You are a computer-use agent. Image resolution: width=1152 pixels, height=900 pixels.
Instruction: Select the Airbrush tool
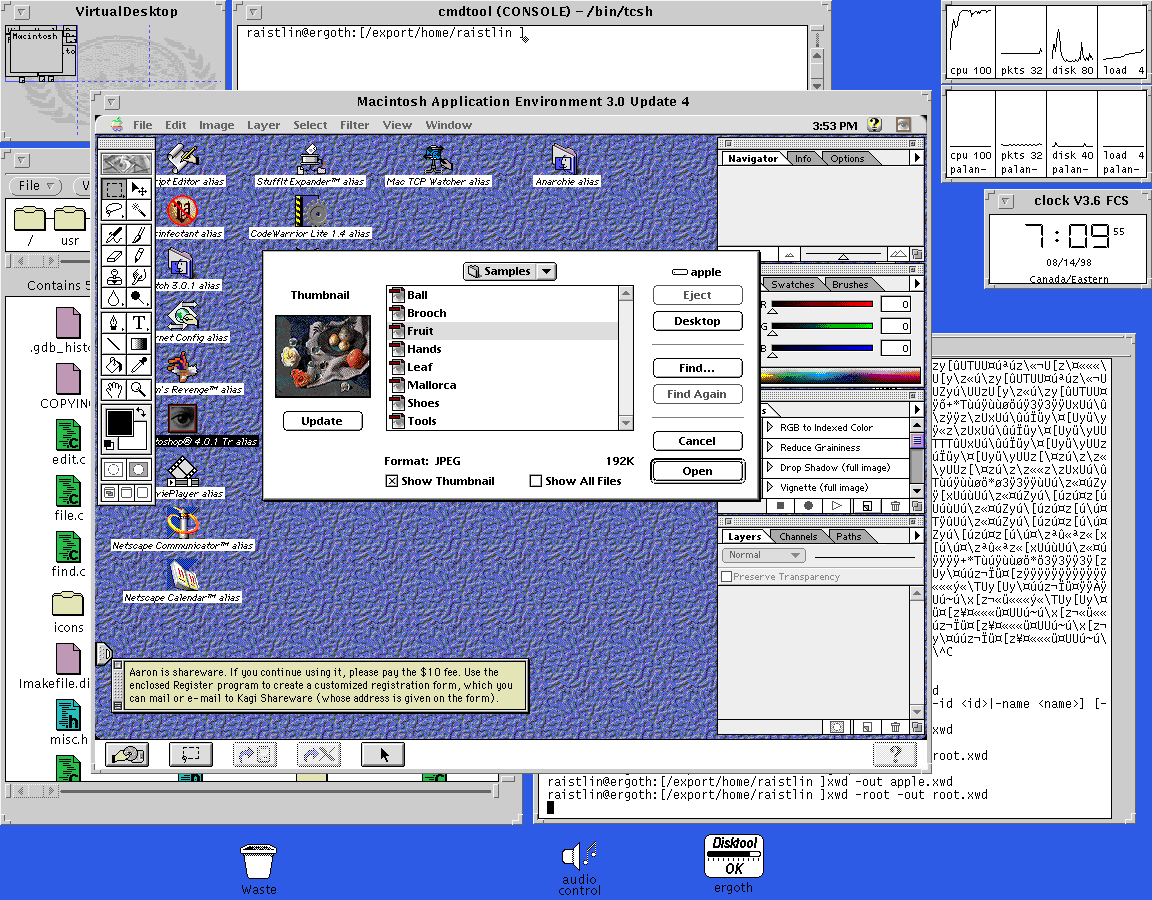pos(114,234)
